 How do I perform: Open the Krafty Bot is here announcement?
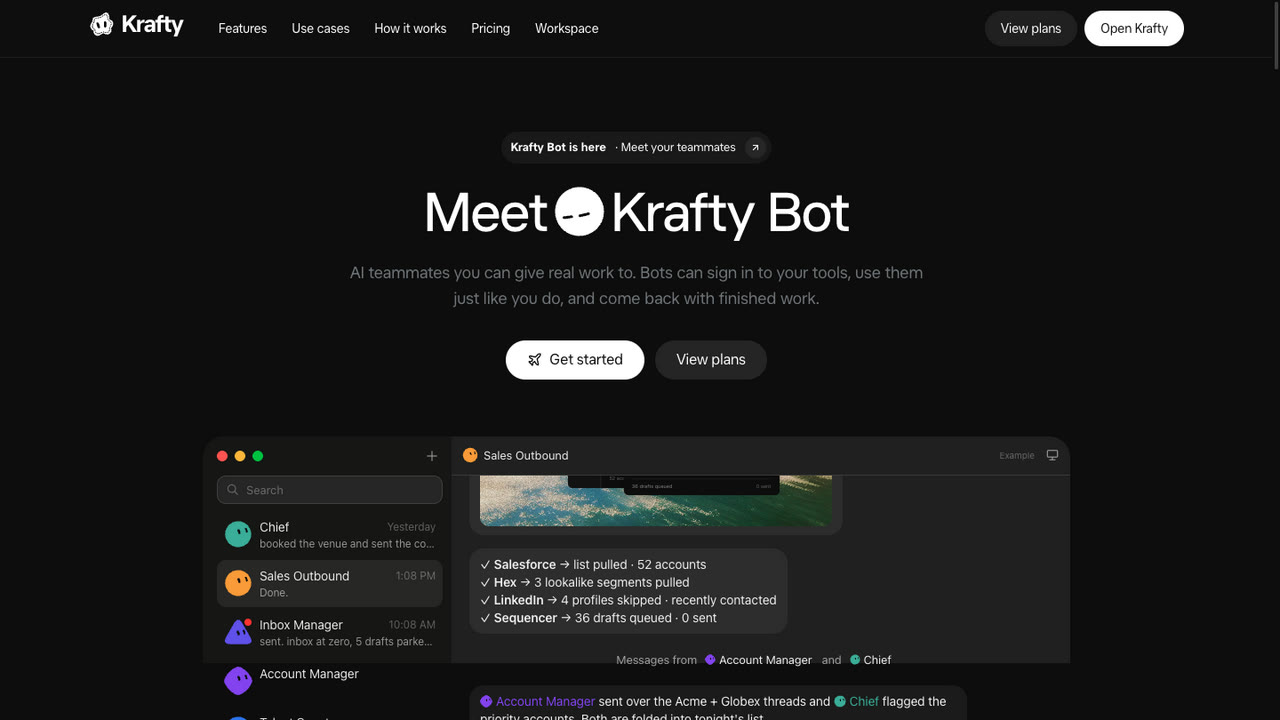[636, 147]
